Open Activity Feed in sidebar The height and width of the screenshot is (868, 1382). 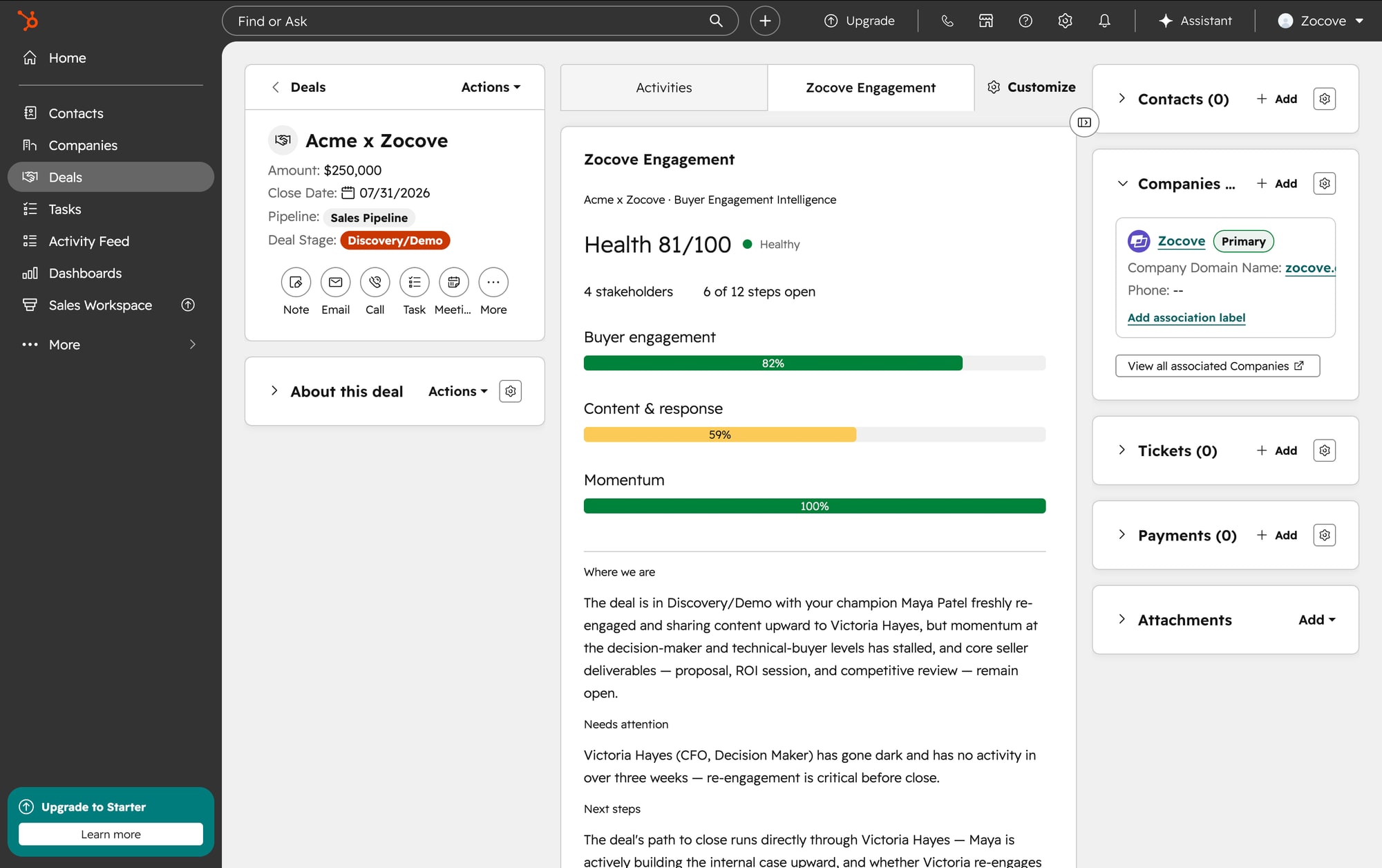[111, 241]
